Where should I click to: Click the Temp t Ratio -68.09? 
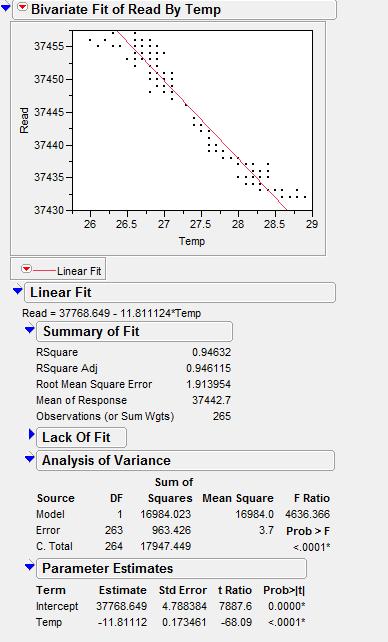(x=236, y=622)
